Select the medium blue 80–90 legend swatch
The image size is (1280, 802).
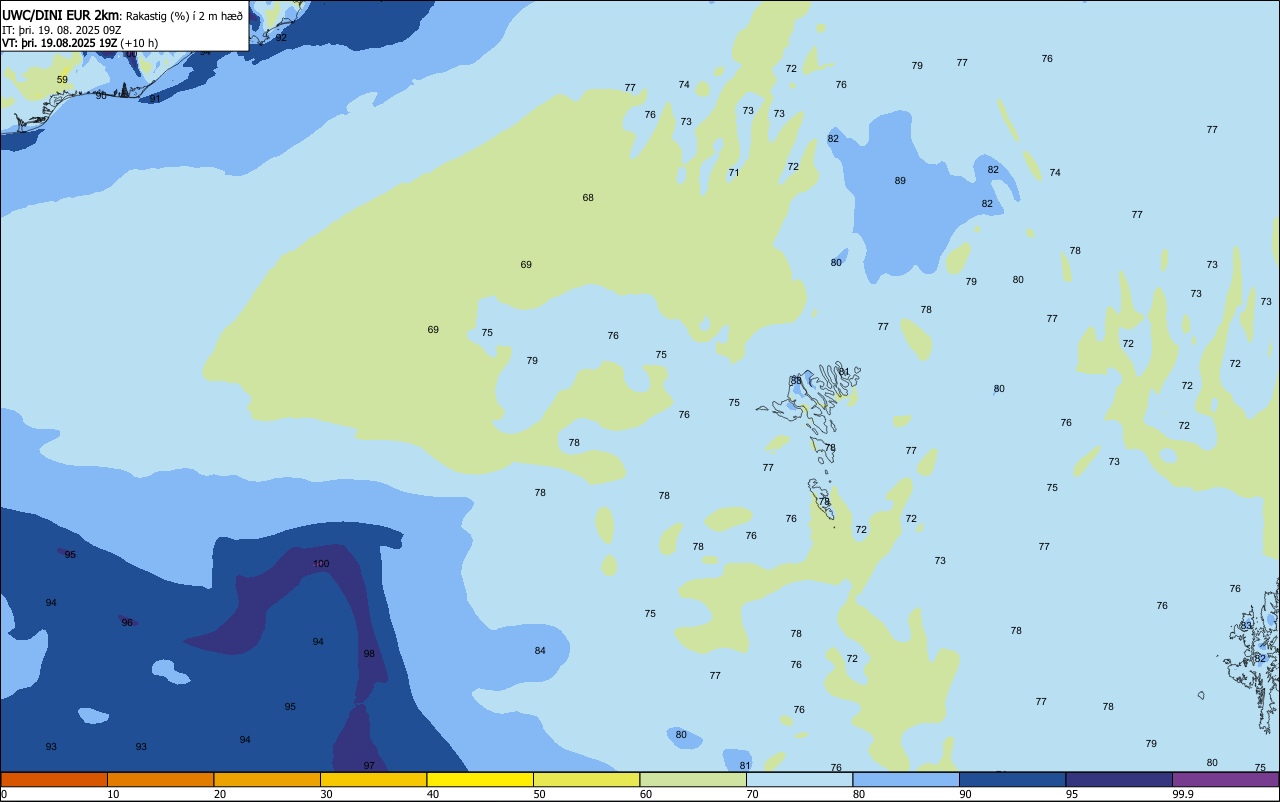(906, 779)
